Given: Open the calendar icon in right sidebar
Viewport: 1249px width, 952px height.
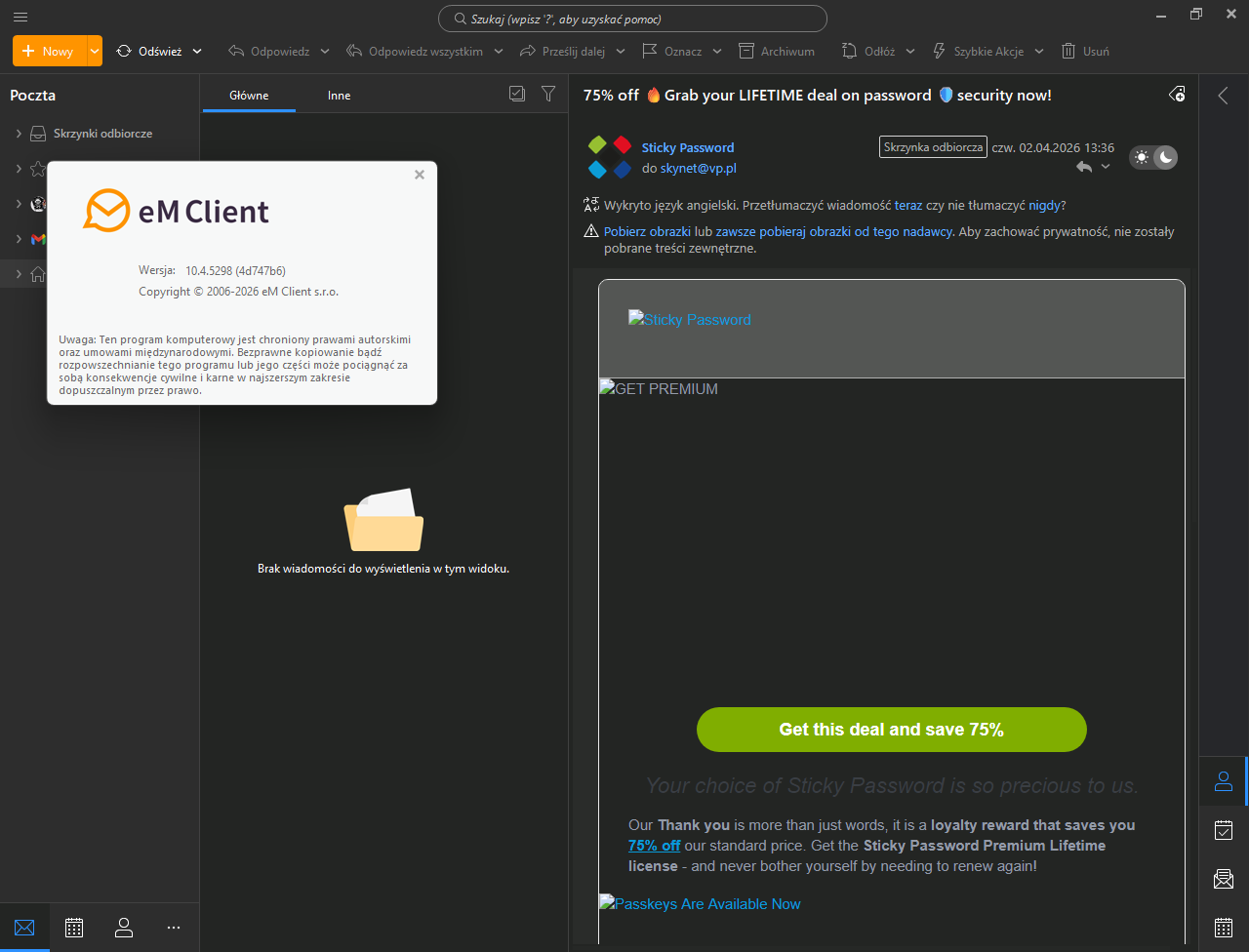Looking at the screenshot, I should pyautogui.click(x=1224, y=928).
